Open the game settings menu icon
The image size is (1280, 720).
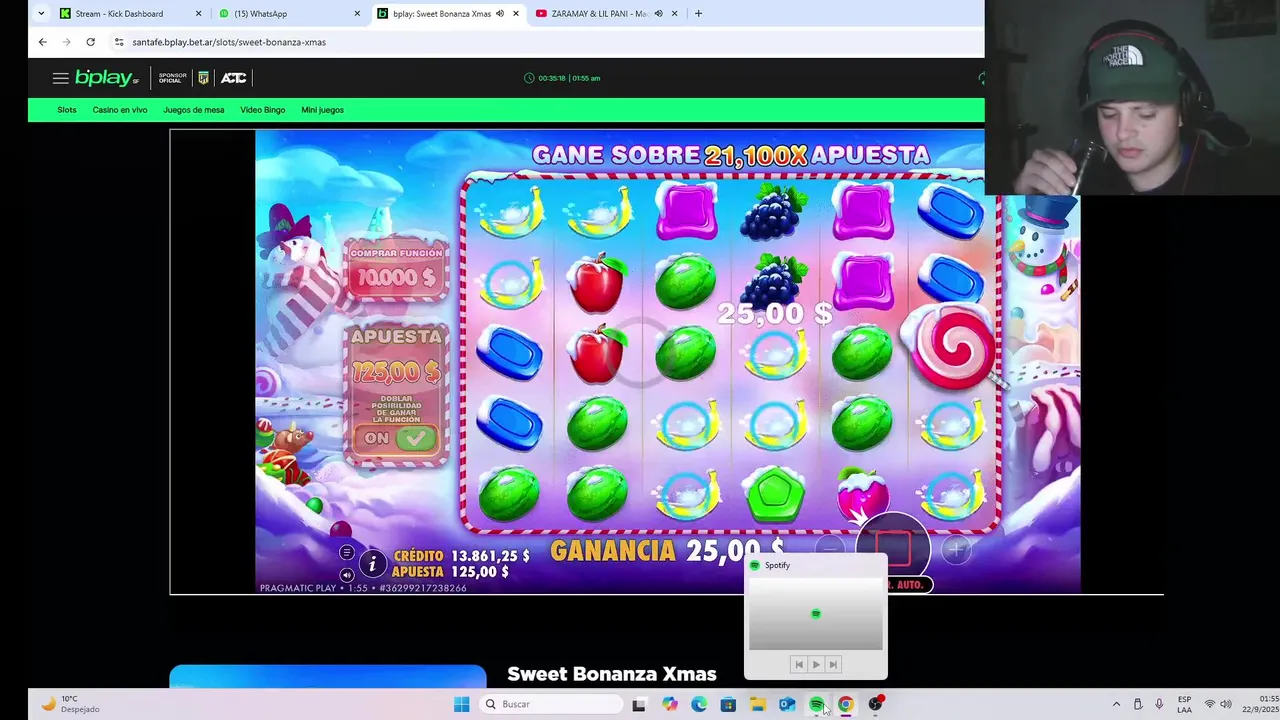(346, 553)
